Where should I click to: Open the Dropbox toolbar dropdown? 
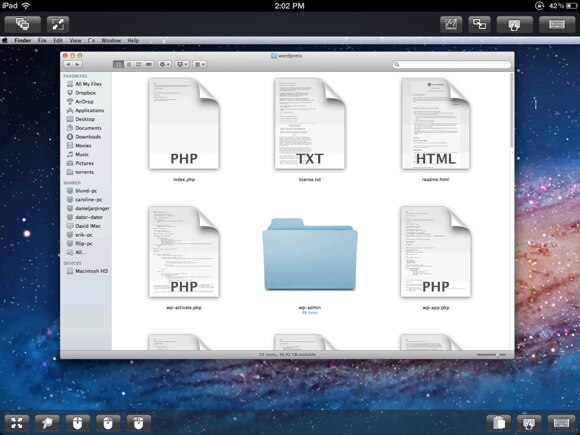pyautogui.click(x=182, y=64)
